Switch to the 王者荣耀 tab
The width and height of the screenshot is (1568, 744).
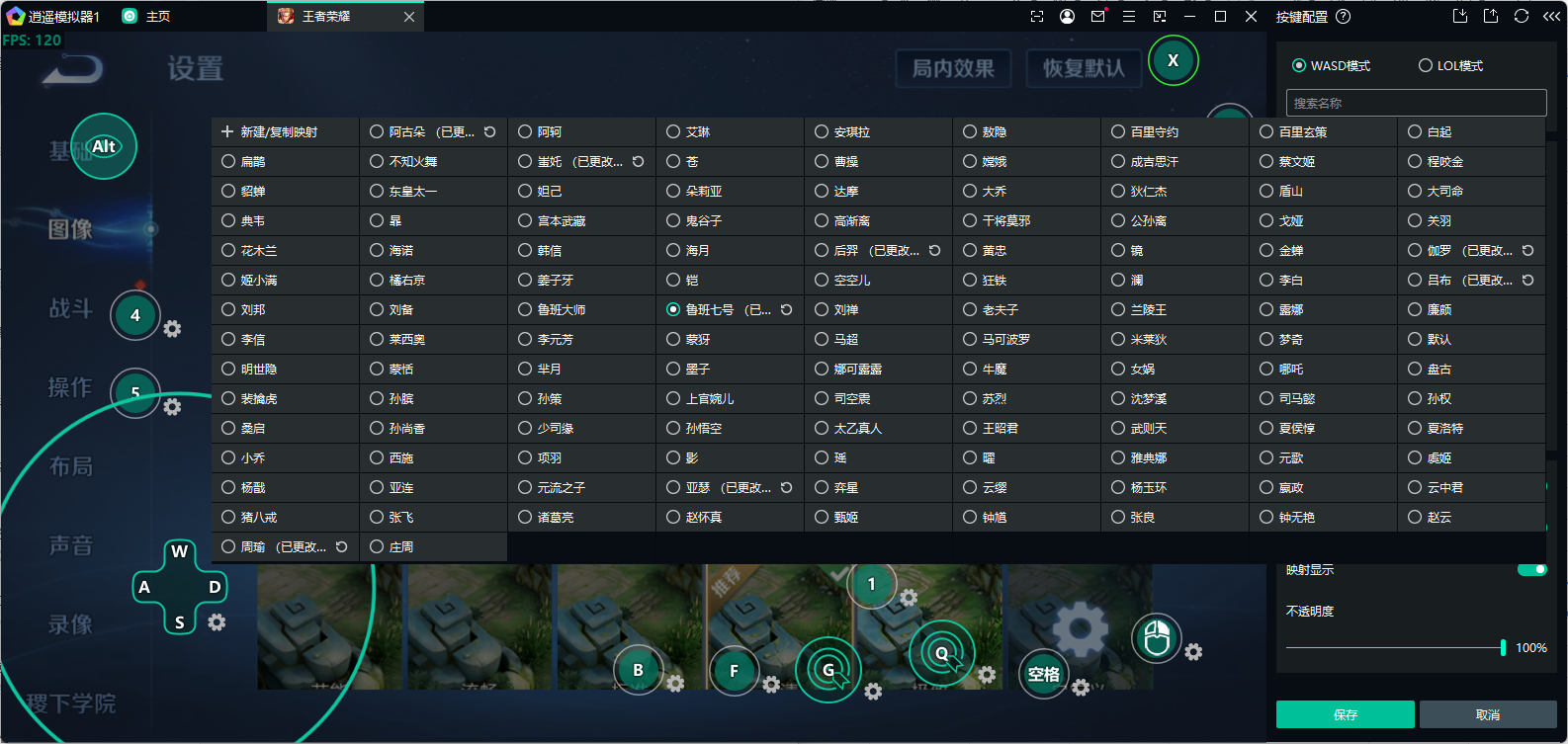click(325, 17)
